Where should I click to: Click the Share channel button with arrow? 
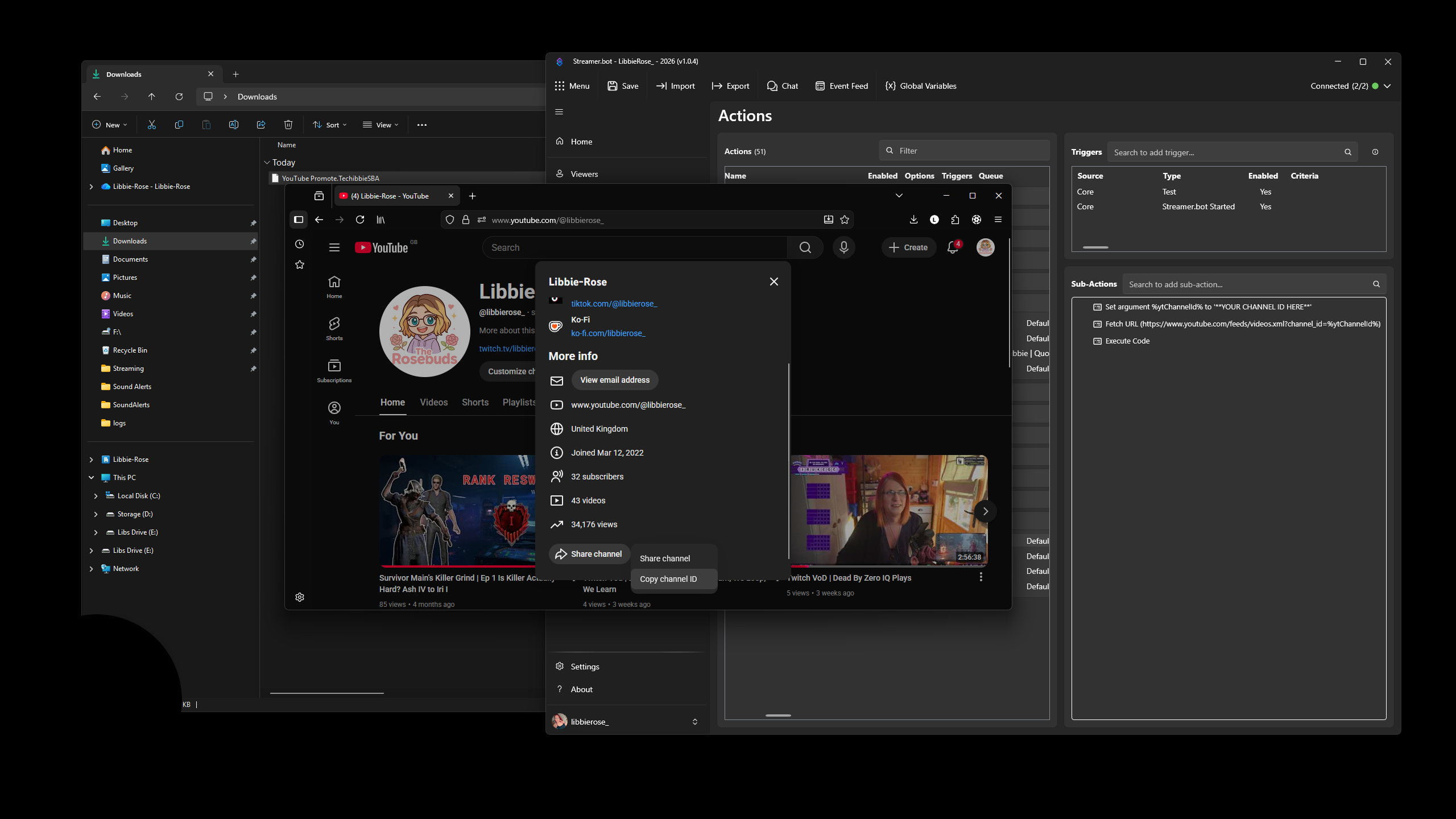point(589,554)
